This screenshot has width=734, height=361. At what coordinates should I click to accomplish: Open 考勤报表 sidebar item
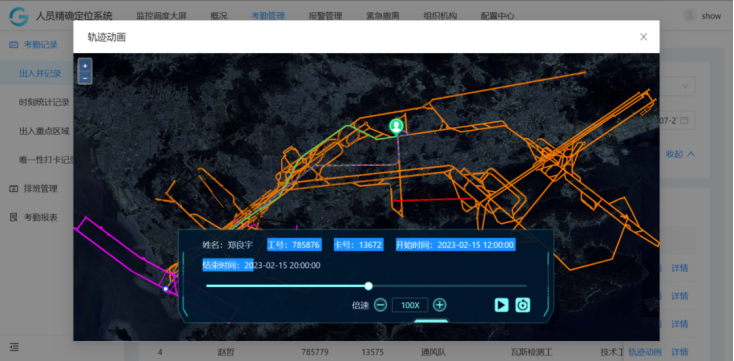pyautogui.click(x=40, y=217)
